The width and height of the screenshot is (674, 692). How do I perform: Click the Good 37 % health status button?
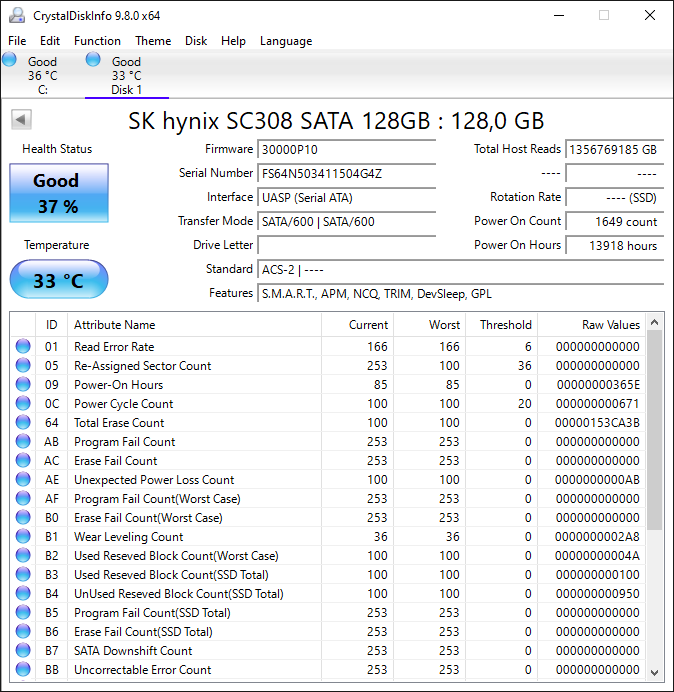coord(59,193)
